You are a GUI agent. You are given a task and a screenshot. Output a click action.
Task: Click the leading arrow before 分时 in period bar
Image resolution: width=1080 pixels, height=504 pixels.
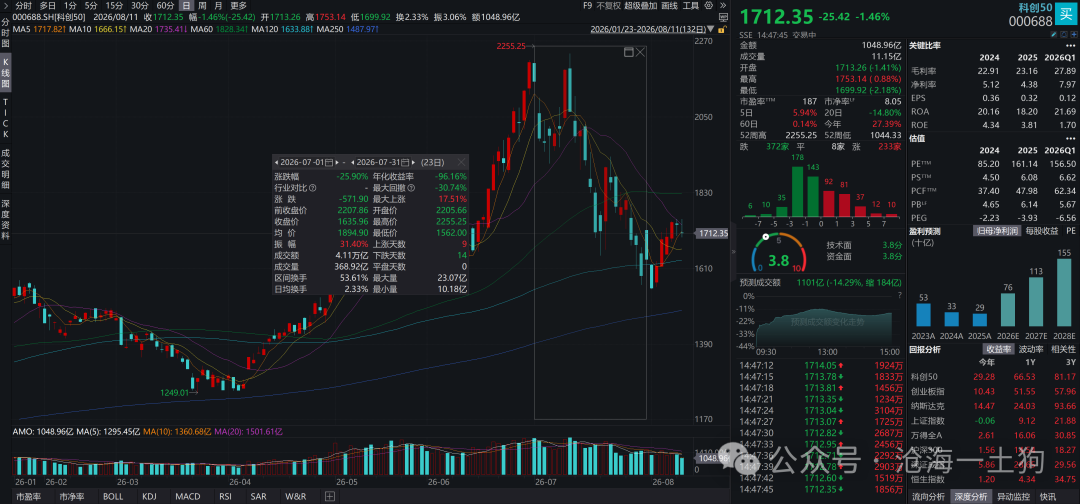[x=8, y=6]
